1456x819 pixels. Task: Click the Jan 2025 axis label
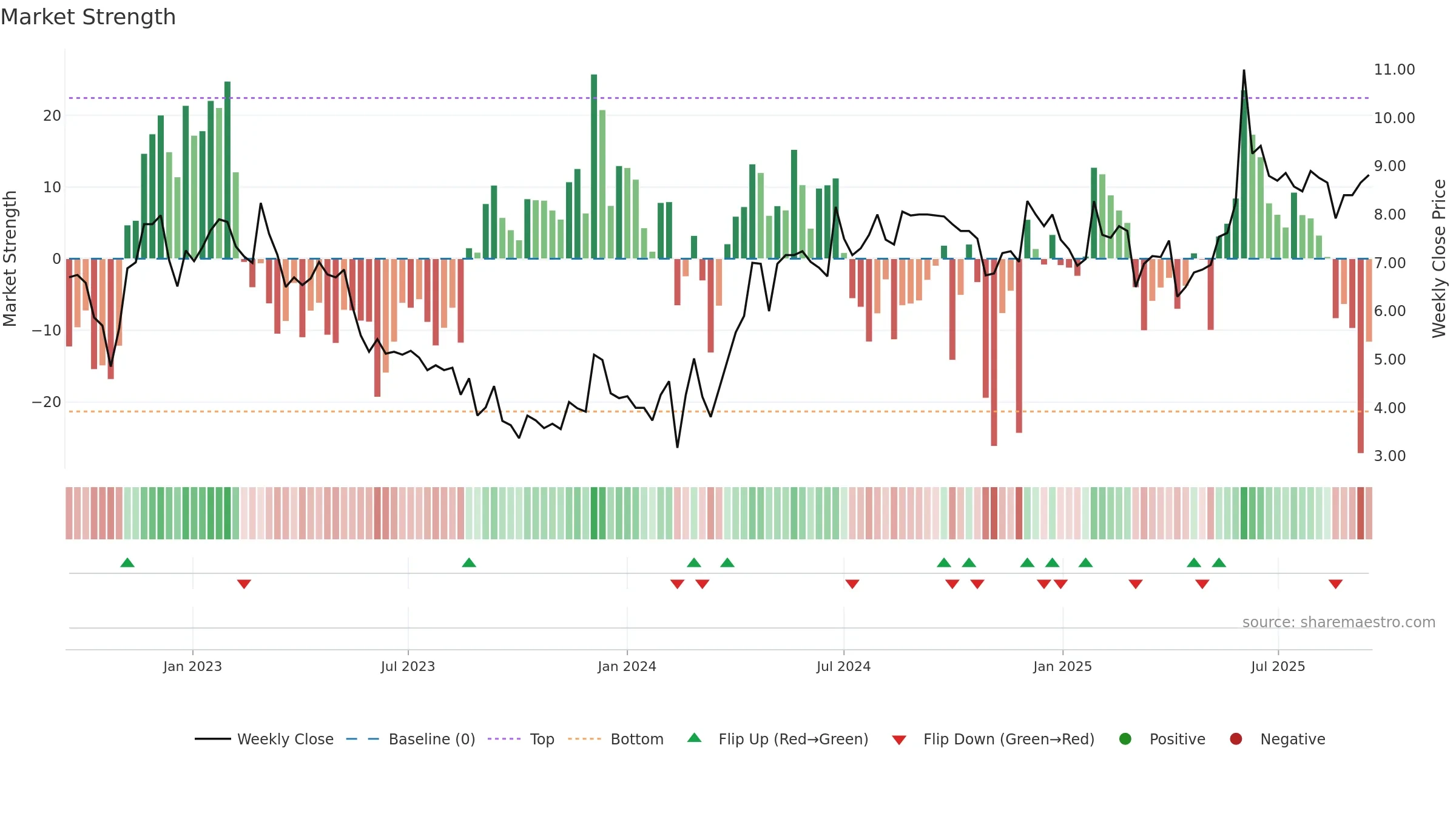tap(1062, 666)
